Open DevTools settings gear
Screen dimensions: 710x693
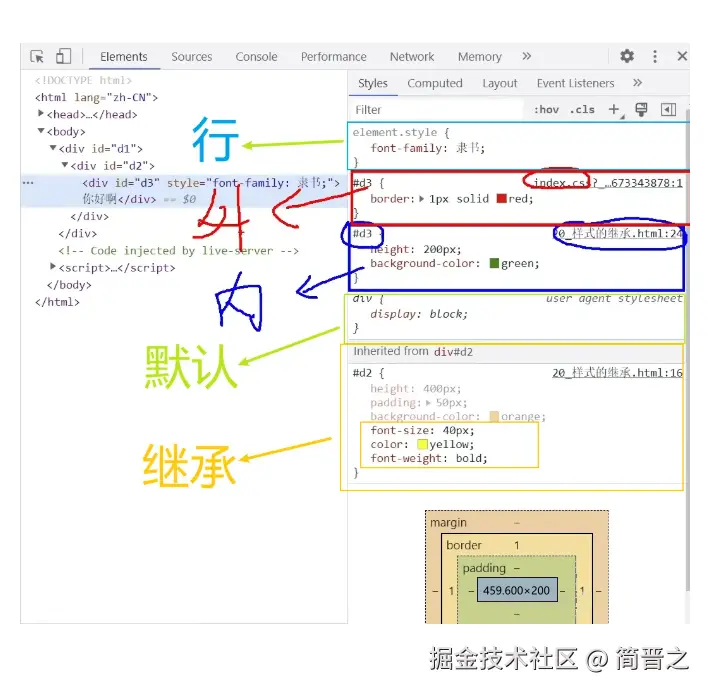click(x=627, y=56)
